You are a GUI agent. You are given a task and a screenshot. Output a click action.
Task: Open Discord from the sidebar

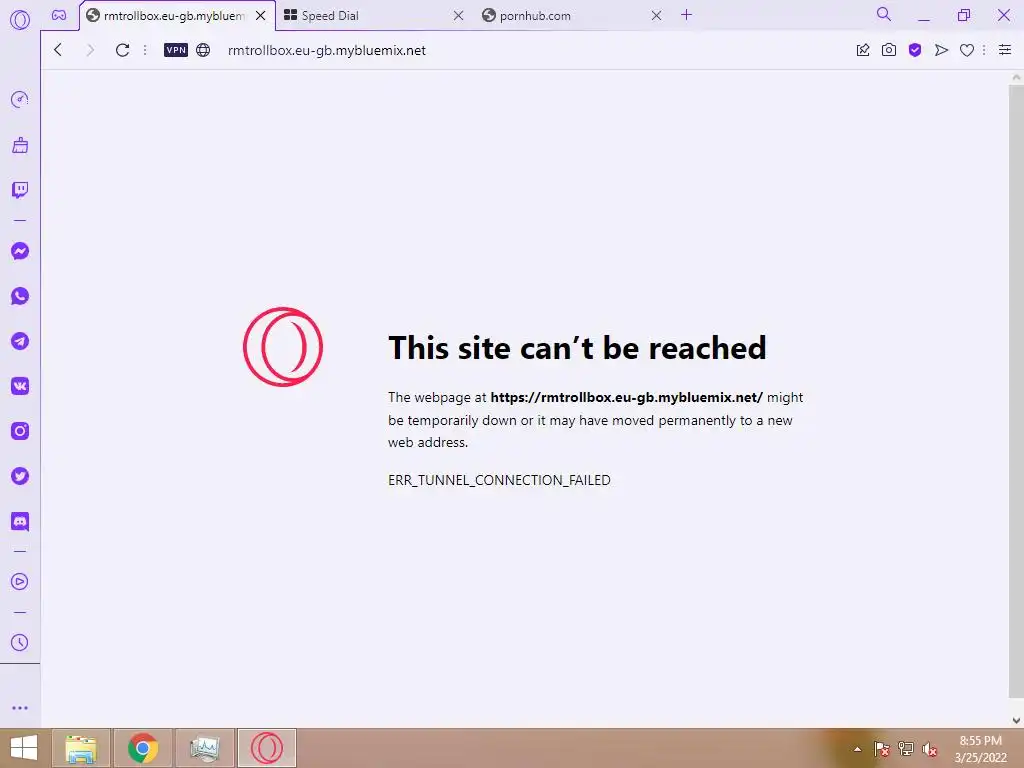[x=20, y=521]
